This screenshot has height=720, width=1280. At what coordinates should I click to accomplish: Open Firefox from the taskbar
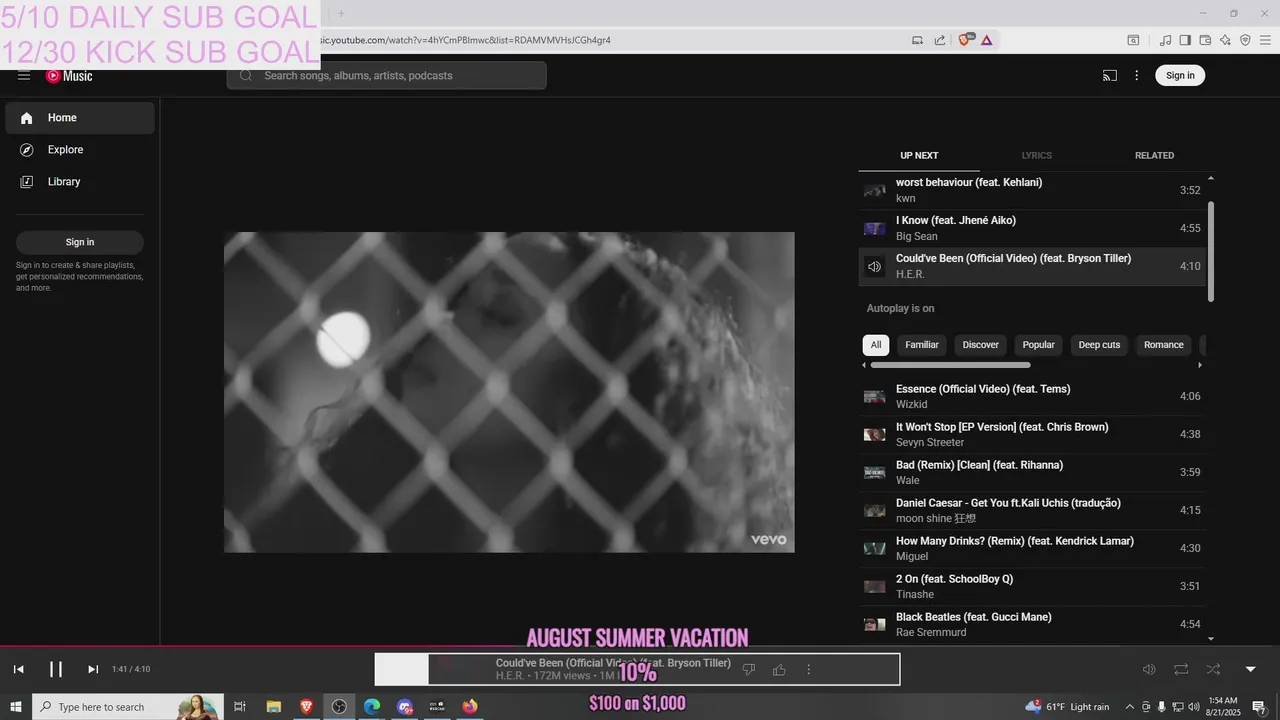pyautogui.click(x=470, y=707)
